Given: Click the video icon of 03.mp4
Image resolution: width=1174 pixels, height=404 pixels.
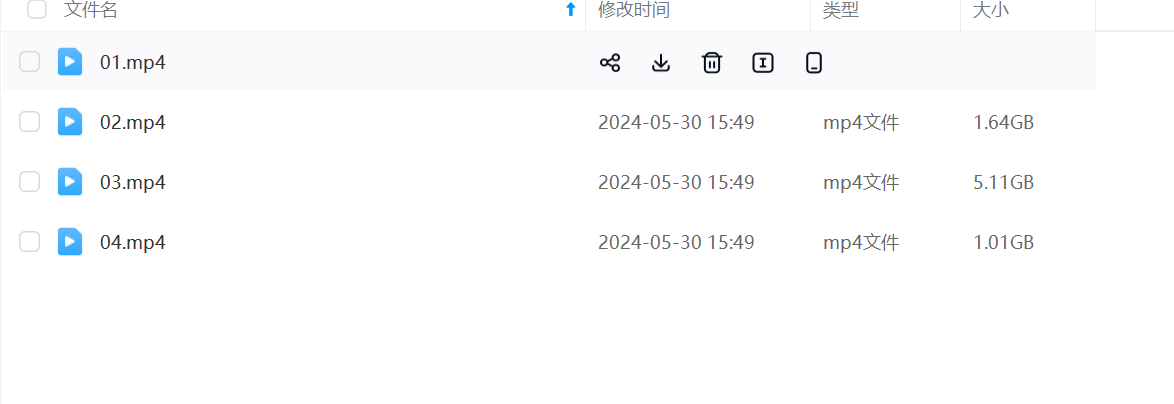Looking at the screenshot, I should [70, 182].
